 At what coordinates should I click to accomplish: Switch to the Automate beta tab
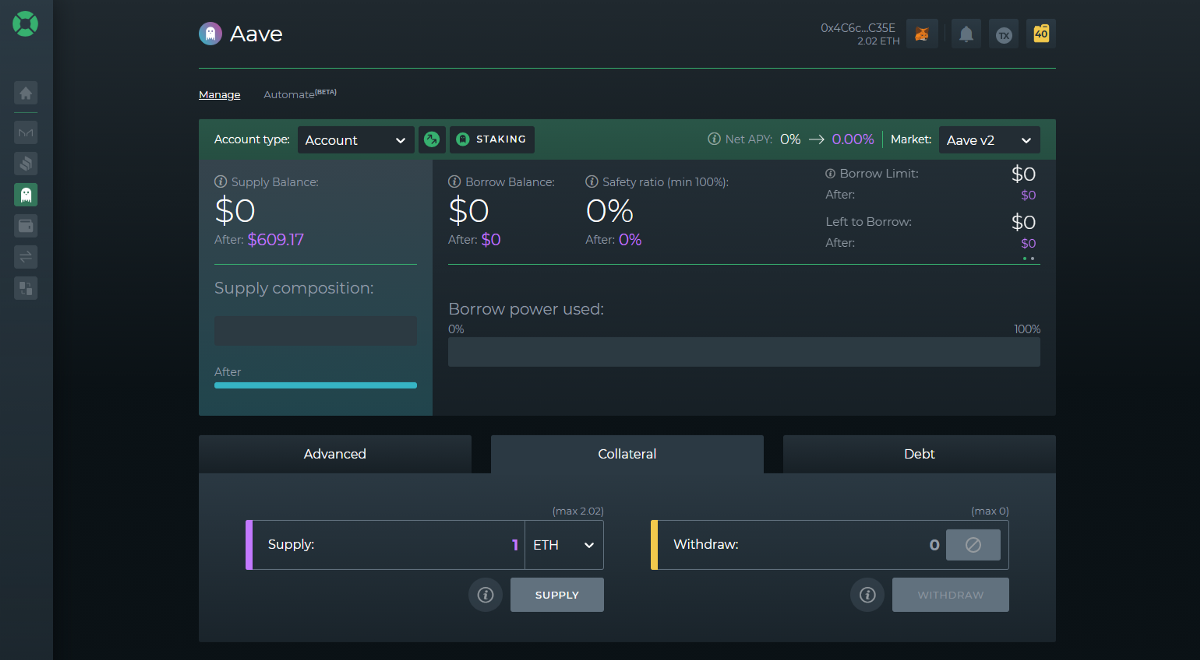(x=300, y=94)
